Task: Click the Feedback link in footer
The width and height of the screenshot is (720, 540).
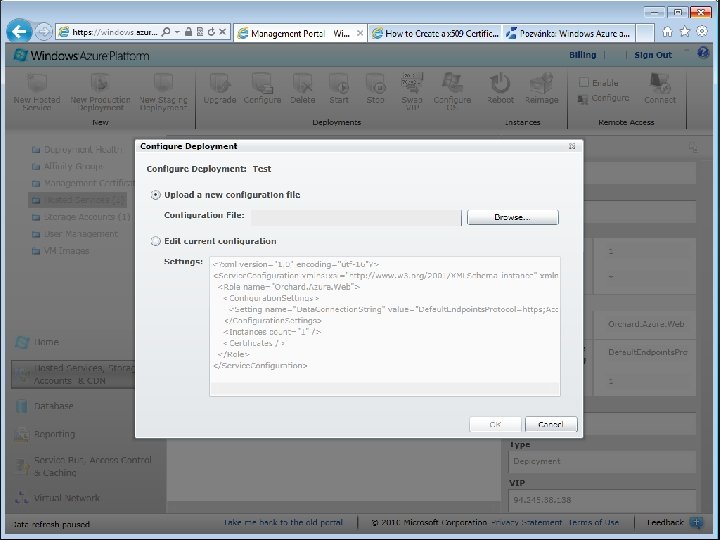Action: click(x=665, y=523)
